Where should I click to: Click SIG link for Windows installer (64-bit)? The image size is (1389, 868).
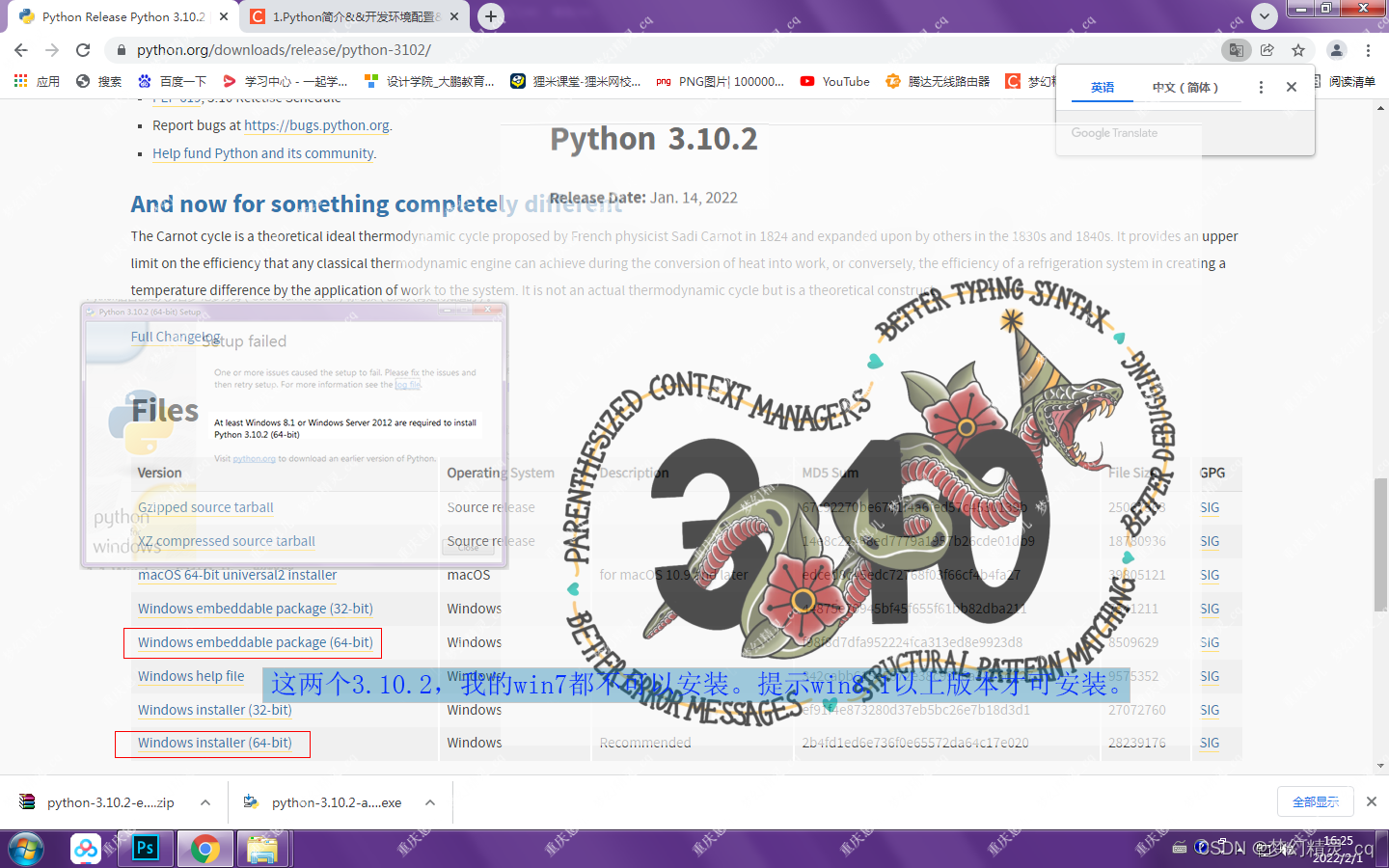point(1210,743)
